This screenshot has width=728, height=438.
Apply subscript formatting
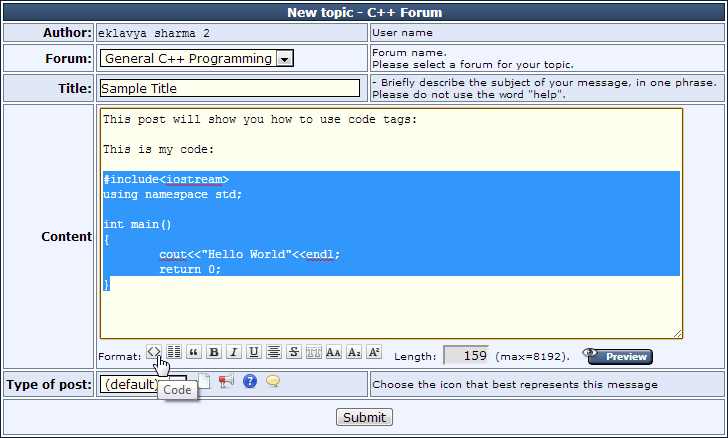[354, 352]
